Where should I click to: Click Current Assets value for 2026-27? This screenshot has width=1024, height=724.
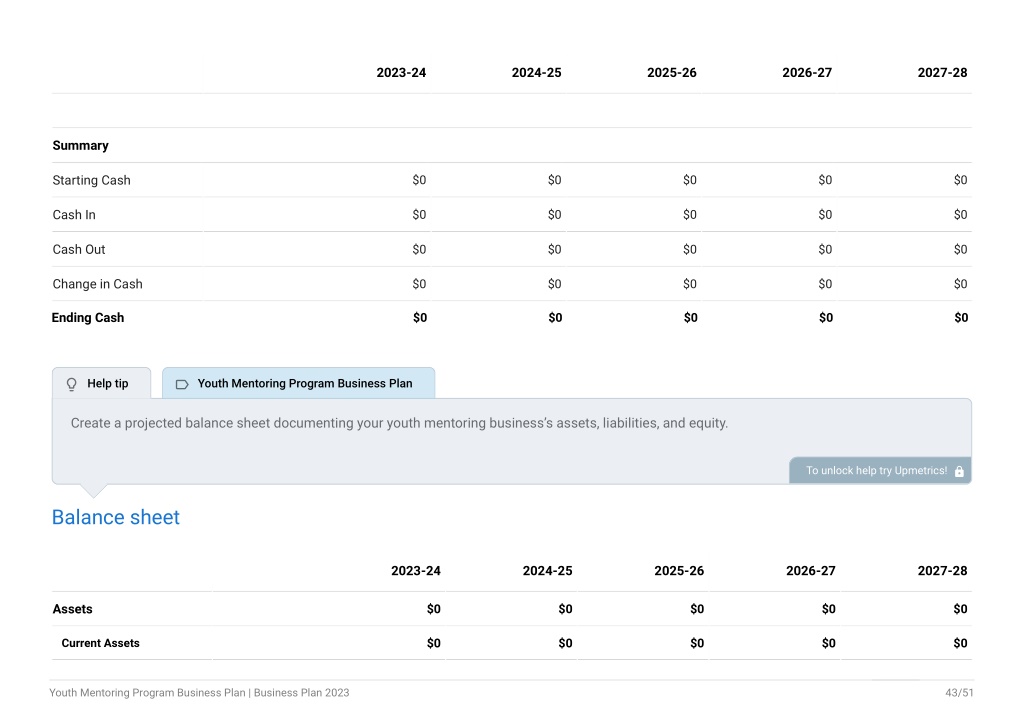[x=828, y=643]
